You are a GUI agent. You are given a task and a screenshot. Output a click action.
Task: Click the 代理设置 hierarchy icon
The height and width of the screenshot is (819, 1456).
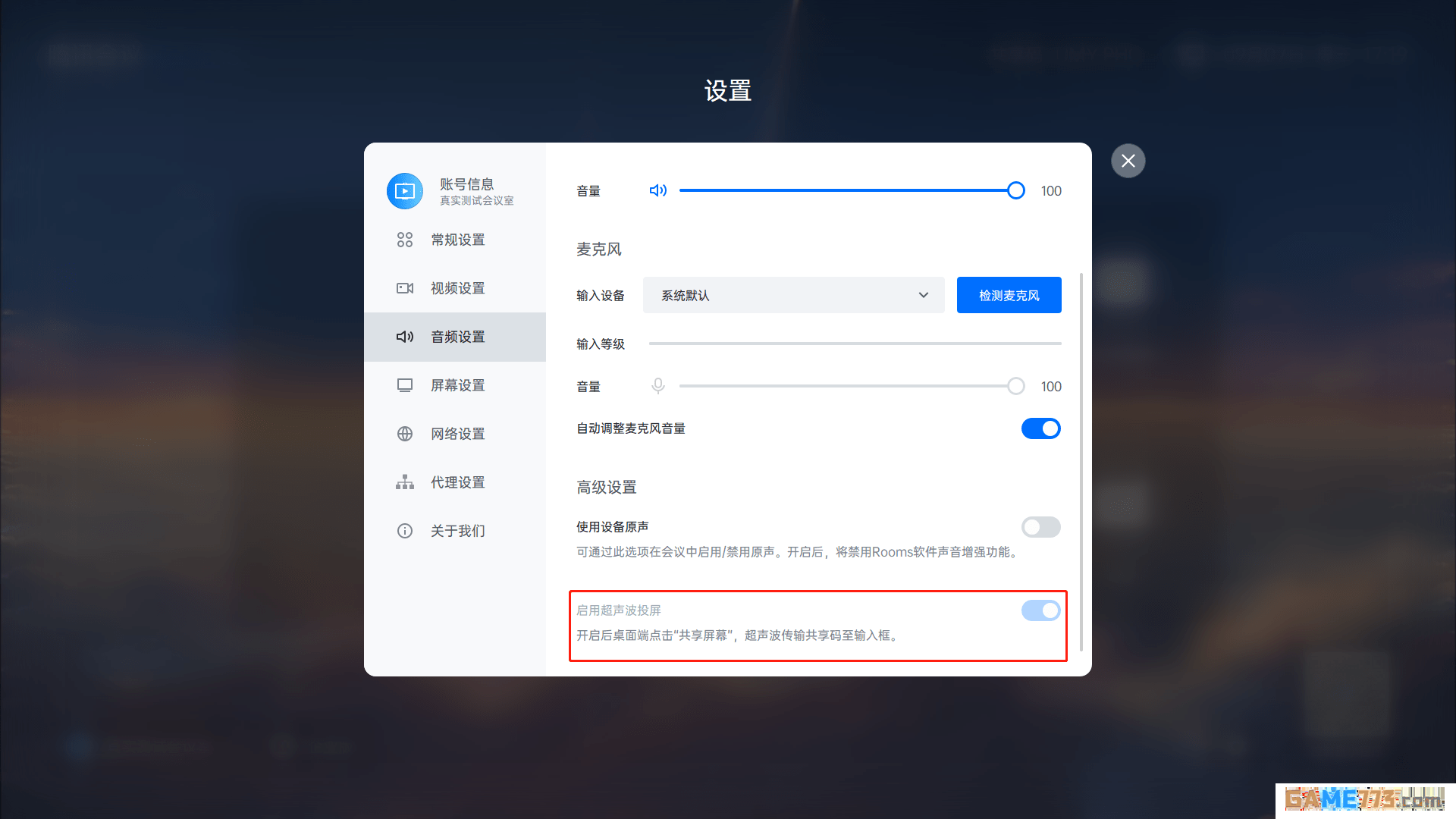(x=405, y=482)
